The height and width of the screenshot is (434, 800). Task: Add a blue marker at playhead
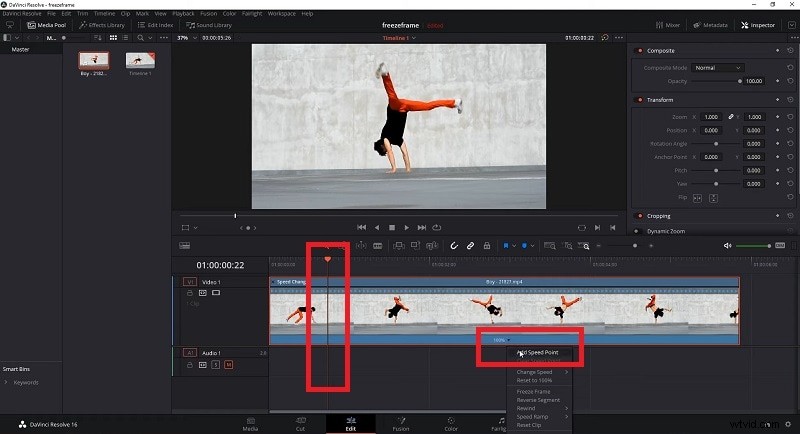pos(524,246)
